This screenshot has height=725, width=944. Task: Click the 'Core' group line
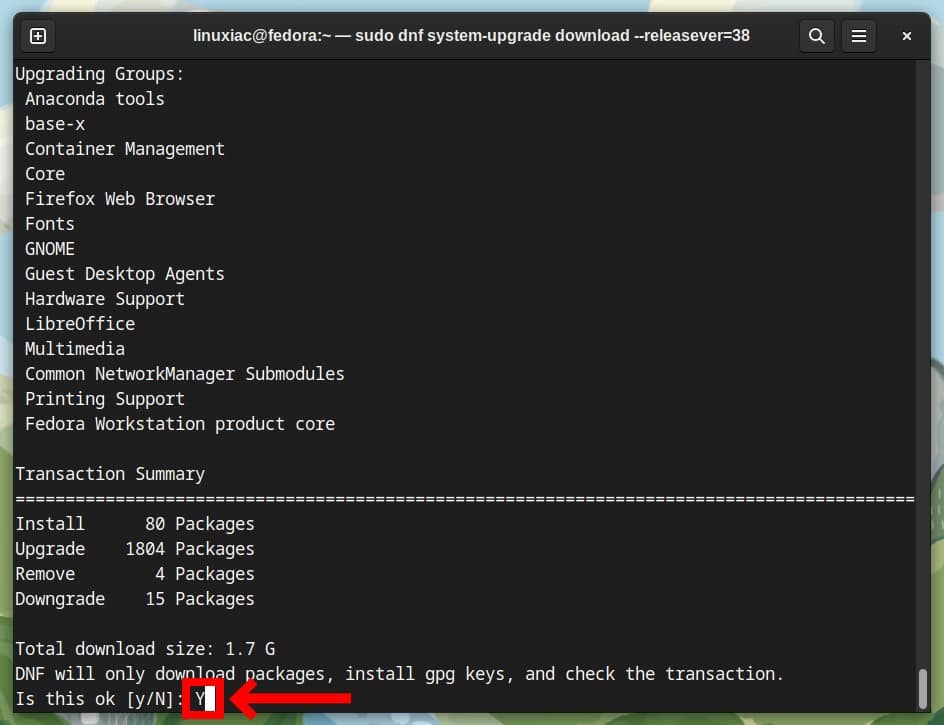click(45, 174)
